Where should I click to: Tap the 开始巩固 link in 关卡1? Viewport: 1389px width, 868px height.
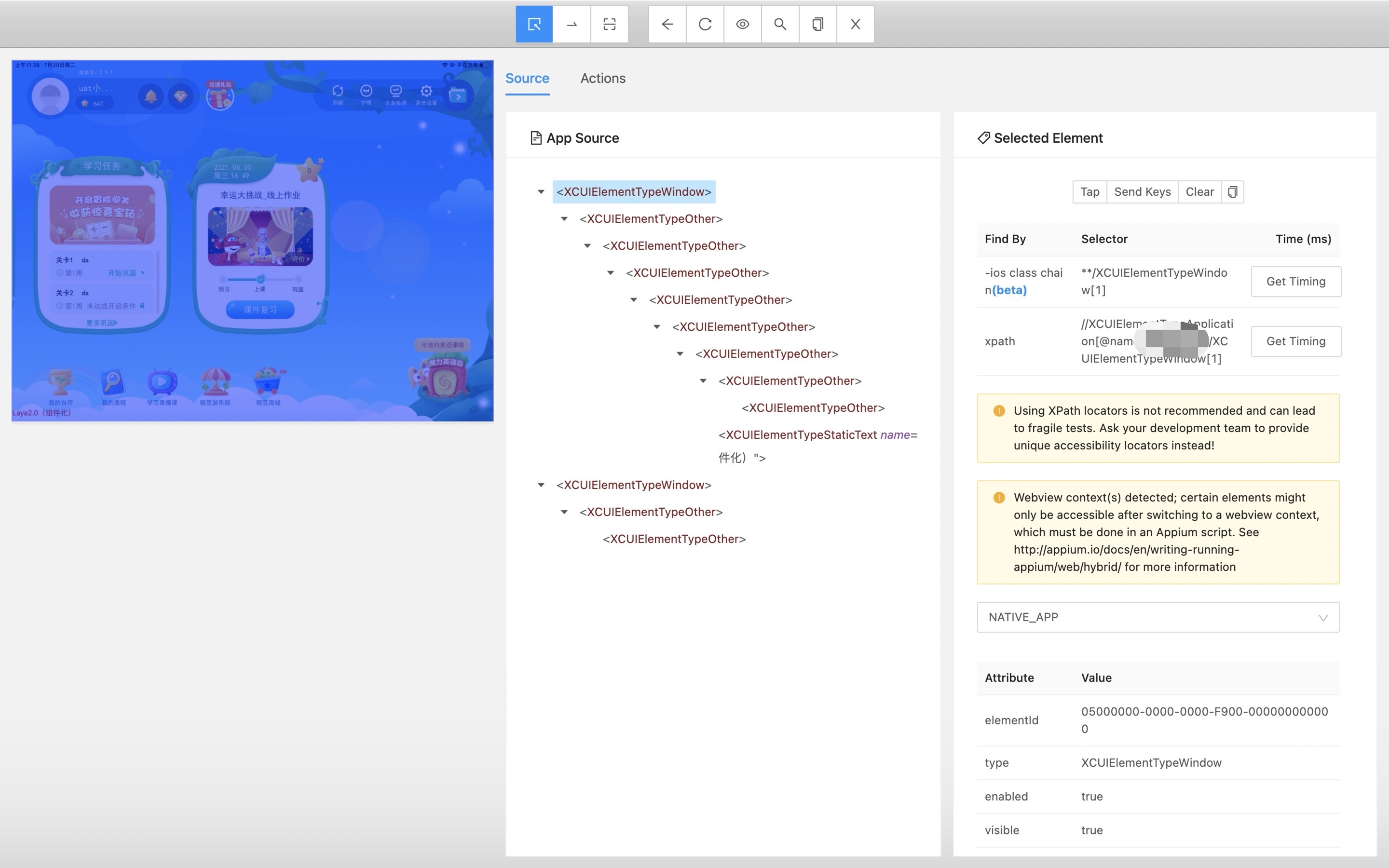pos(126,272)
